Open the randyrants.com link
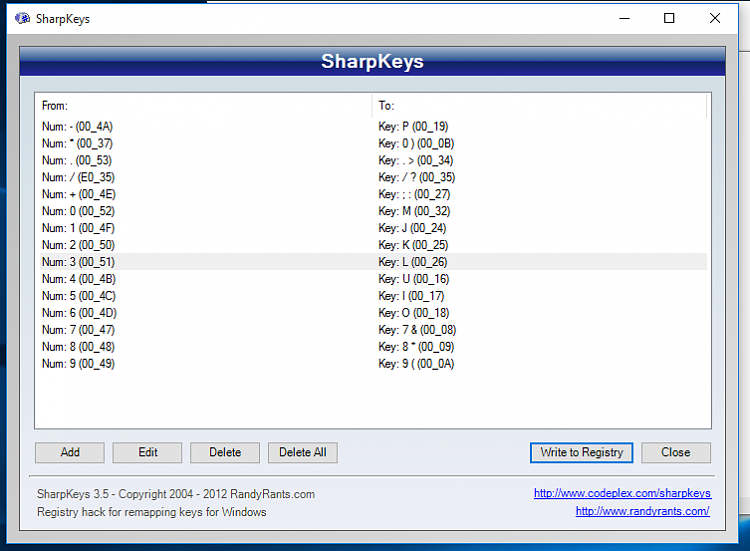750x551 pixels. [642, 511]
